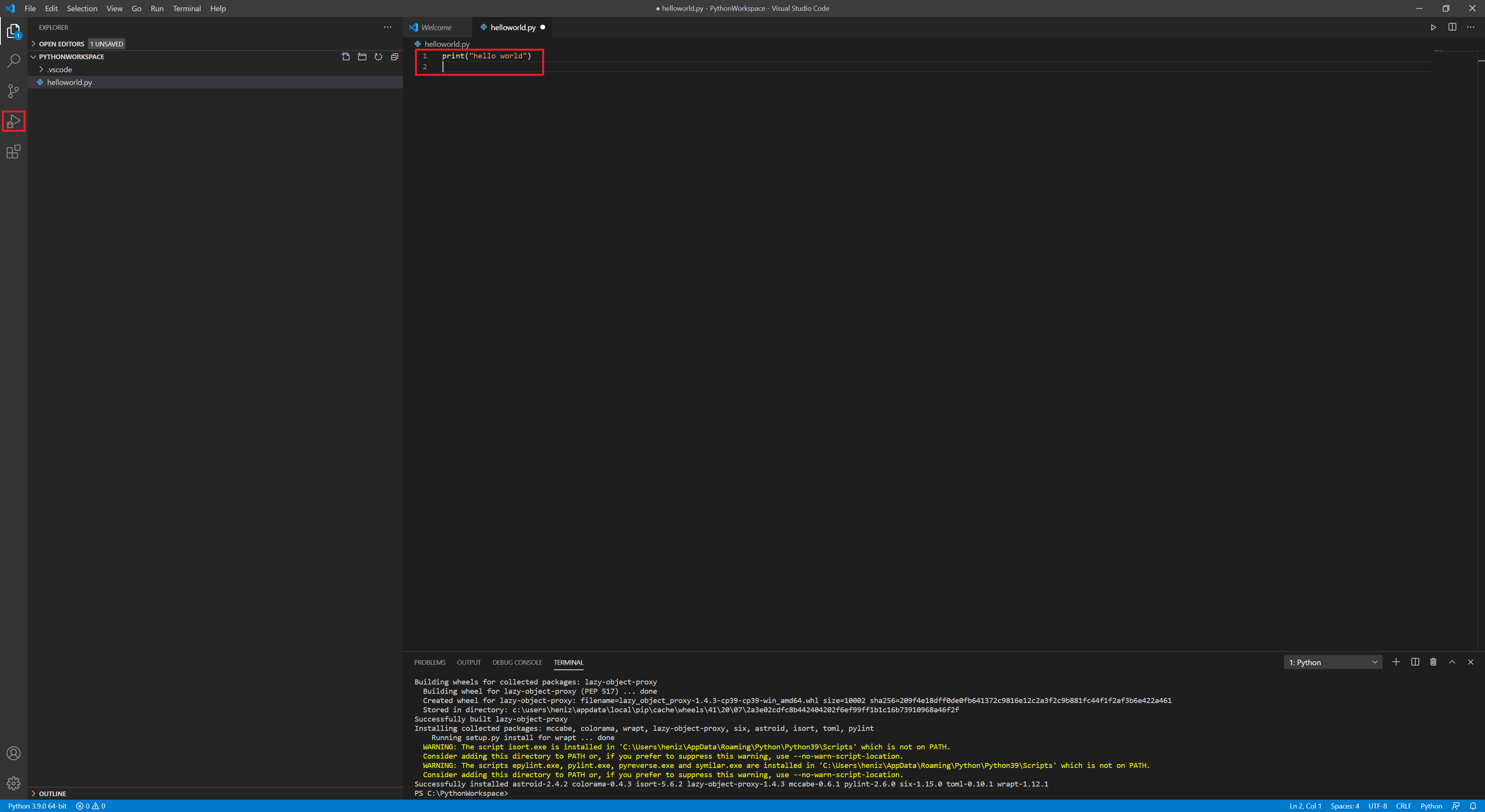Image resolution: width=1485 pixels, height=812 pixels.
Task: Kill terminal with the trash icon
Action: 1433,662
